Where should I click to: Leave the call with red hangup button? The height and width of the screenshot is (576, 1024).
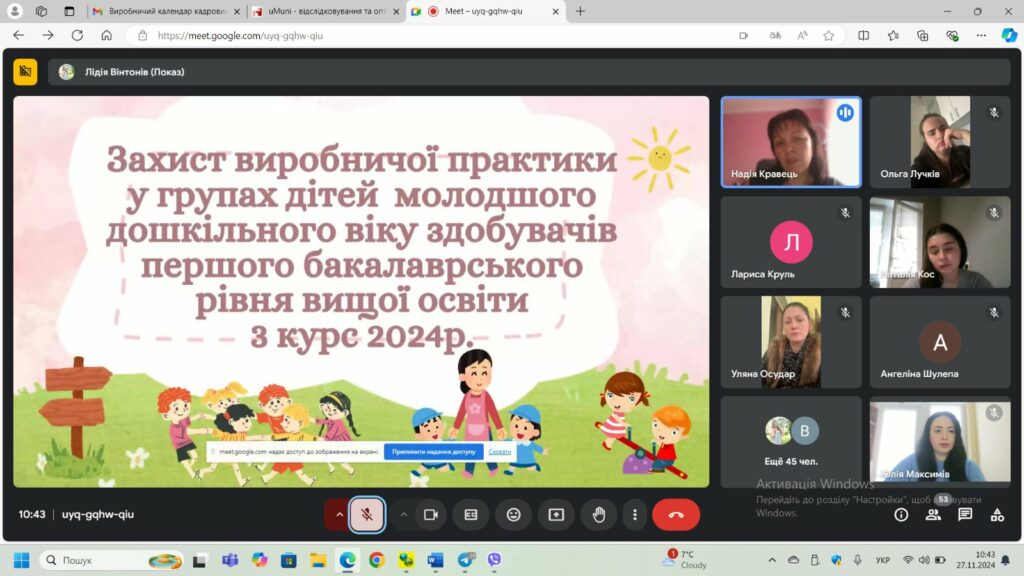click(676, 515)
